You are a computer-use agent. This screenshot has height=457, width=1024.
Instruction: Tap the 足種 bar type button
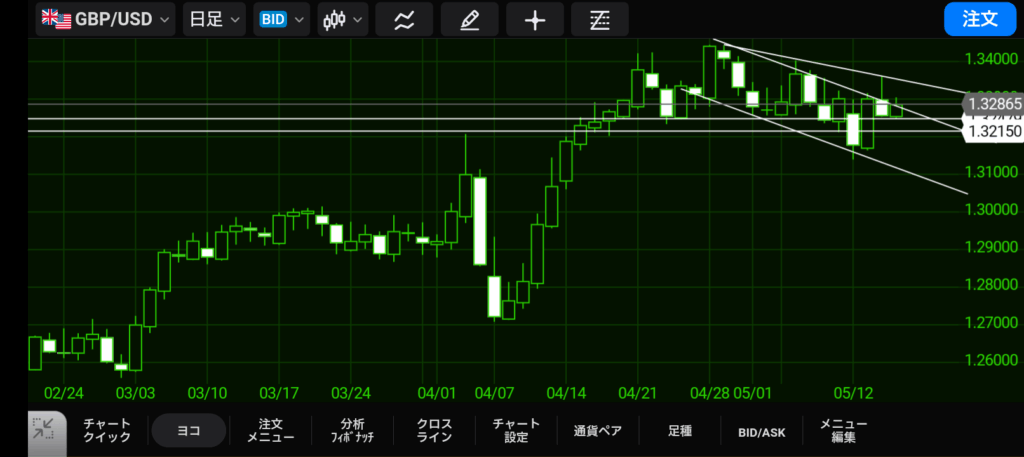coord(680,431)
